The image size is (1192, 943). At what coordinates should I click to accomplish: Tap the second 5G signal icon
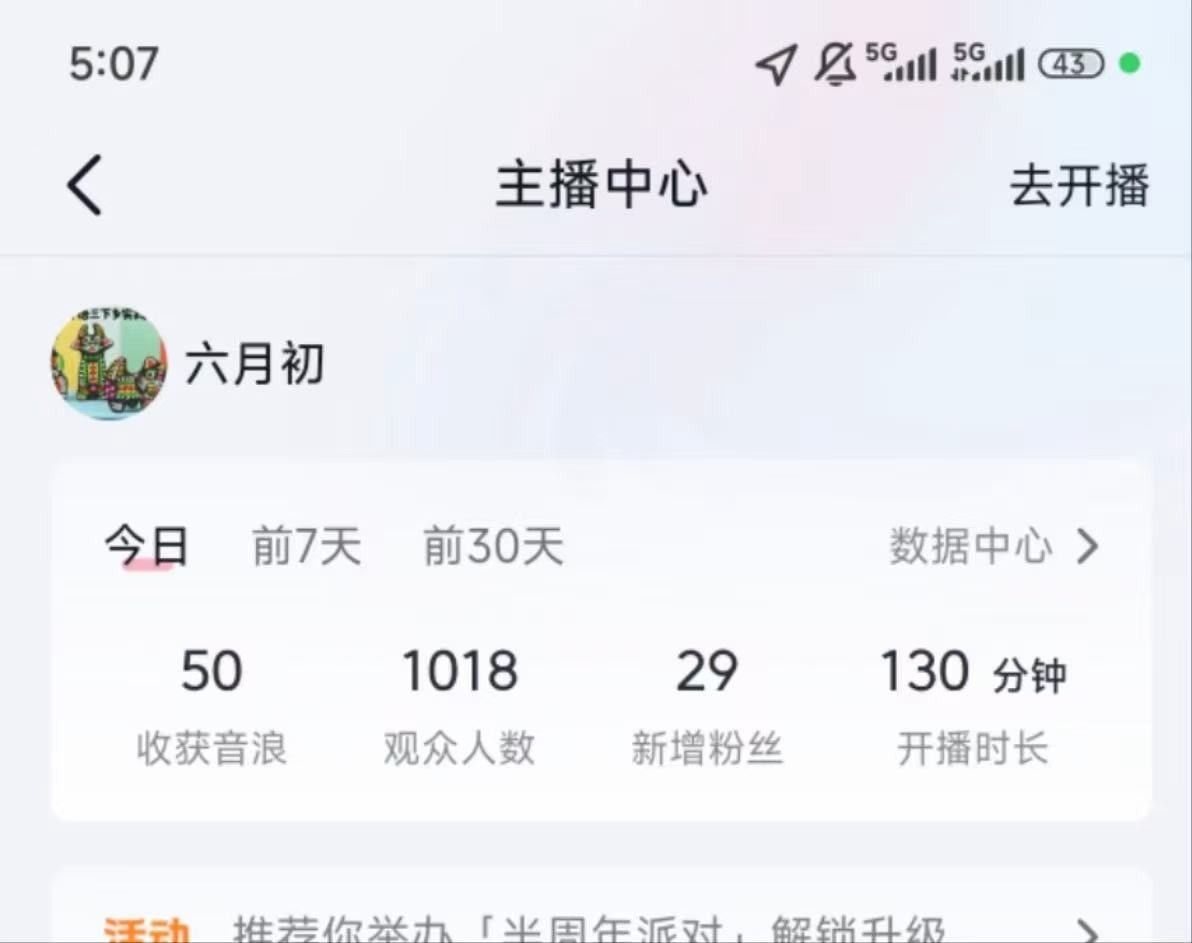point(988,62)
